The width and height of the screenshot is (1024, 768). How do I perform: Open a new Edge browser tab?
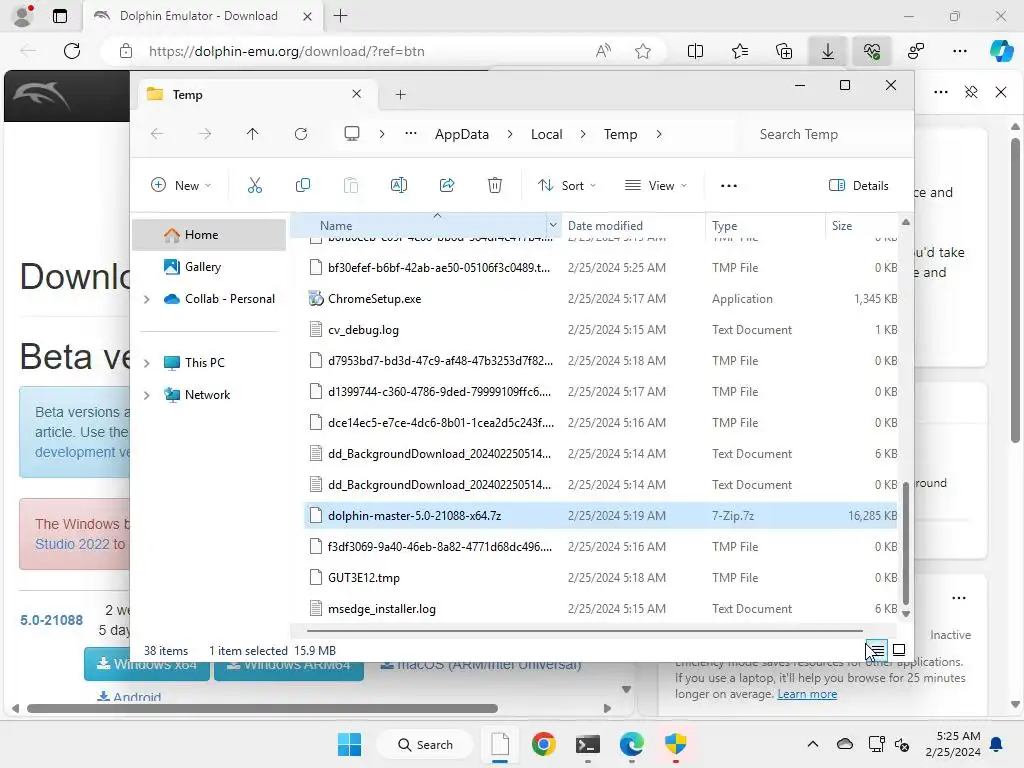340,16
